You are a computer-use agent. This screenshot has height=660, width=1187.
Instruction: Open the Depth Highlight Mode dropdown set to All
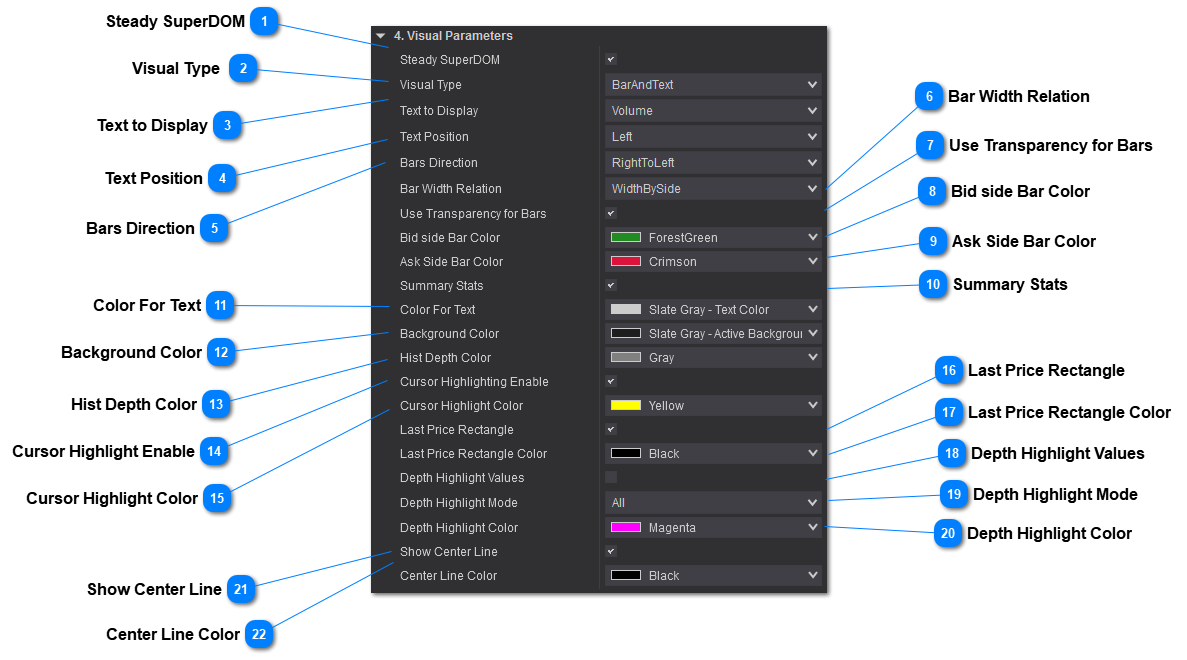713,503
